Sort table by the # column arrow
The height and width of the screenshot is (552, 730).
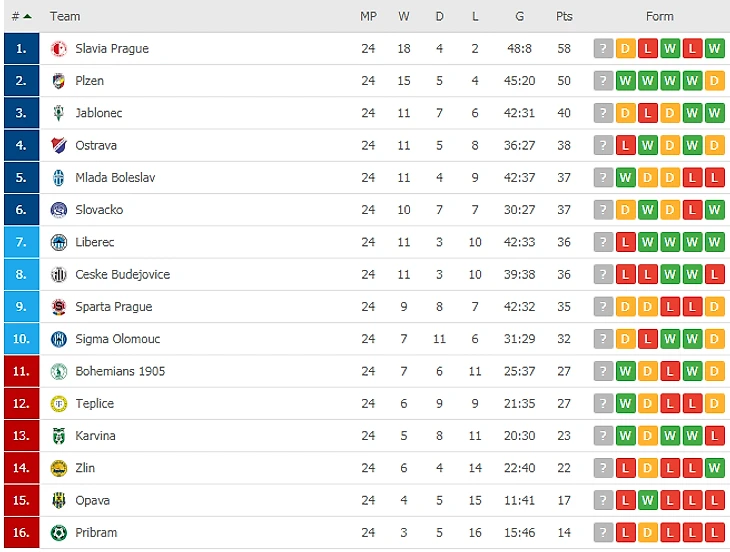[x=27, y=16]
